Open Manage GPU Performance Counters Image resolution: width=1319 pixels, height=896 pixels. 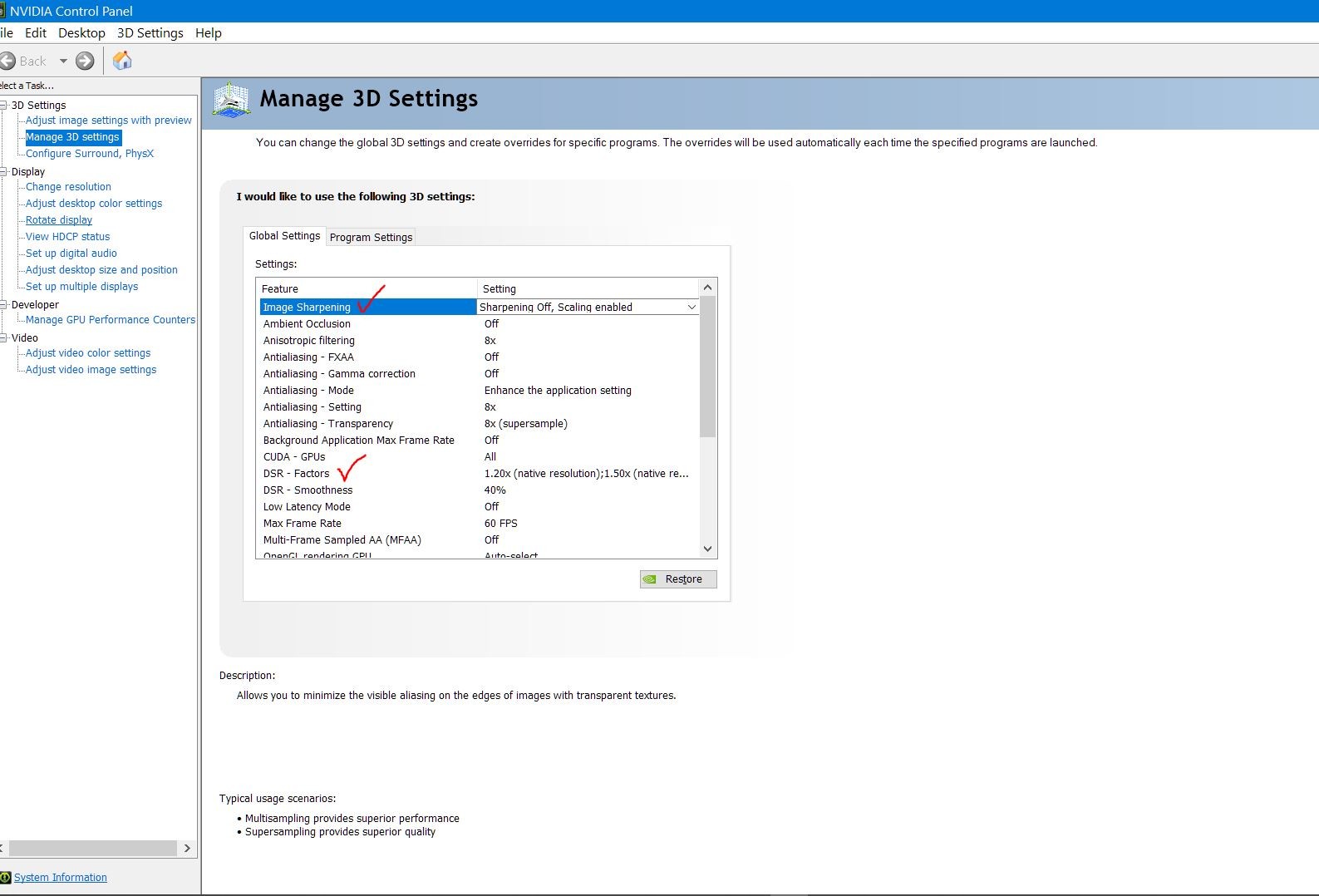pos(111,320)
